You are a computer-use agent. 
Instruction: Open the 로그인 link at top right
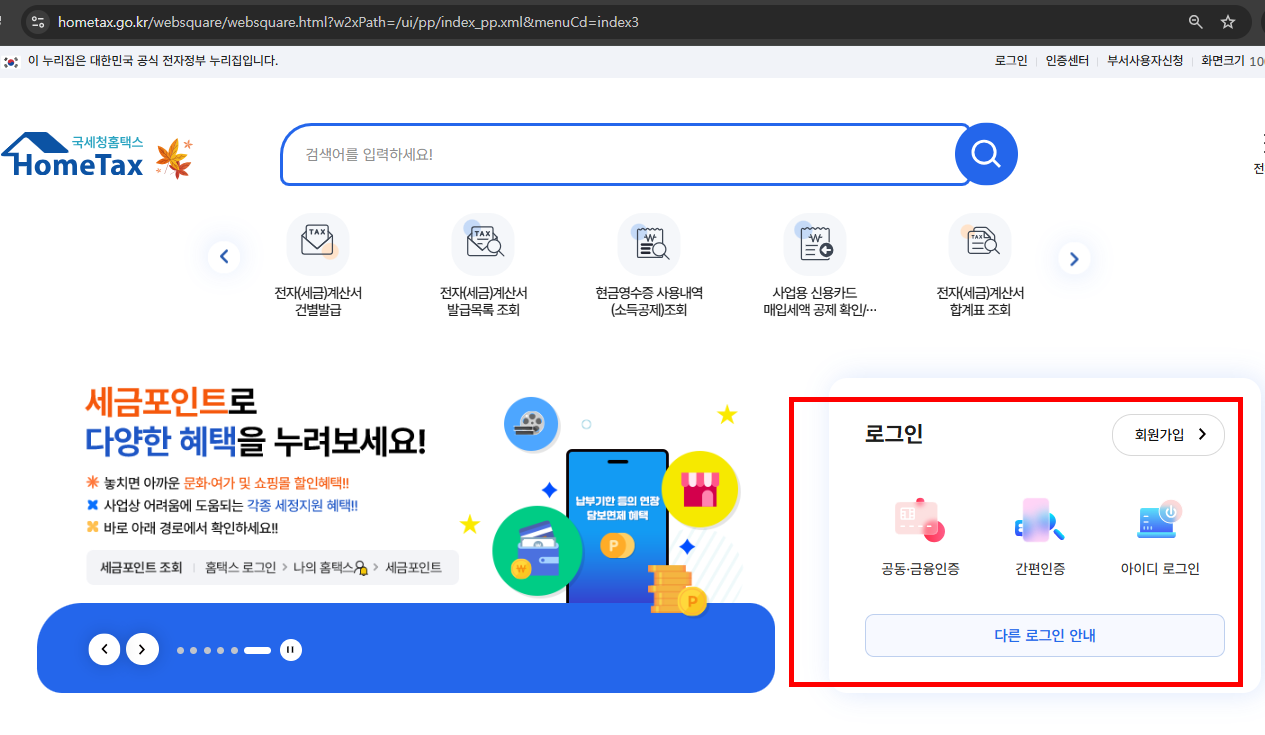coord(1011,60)
